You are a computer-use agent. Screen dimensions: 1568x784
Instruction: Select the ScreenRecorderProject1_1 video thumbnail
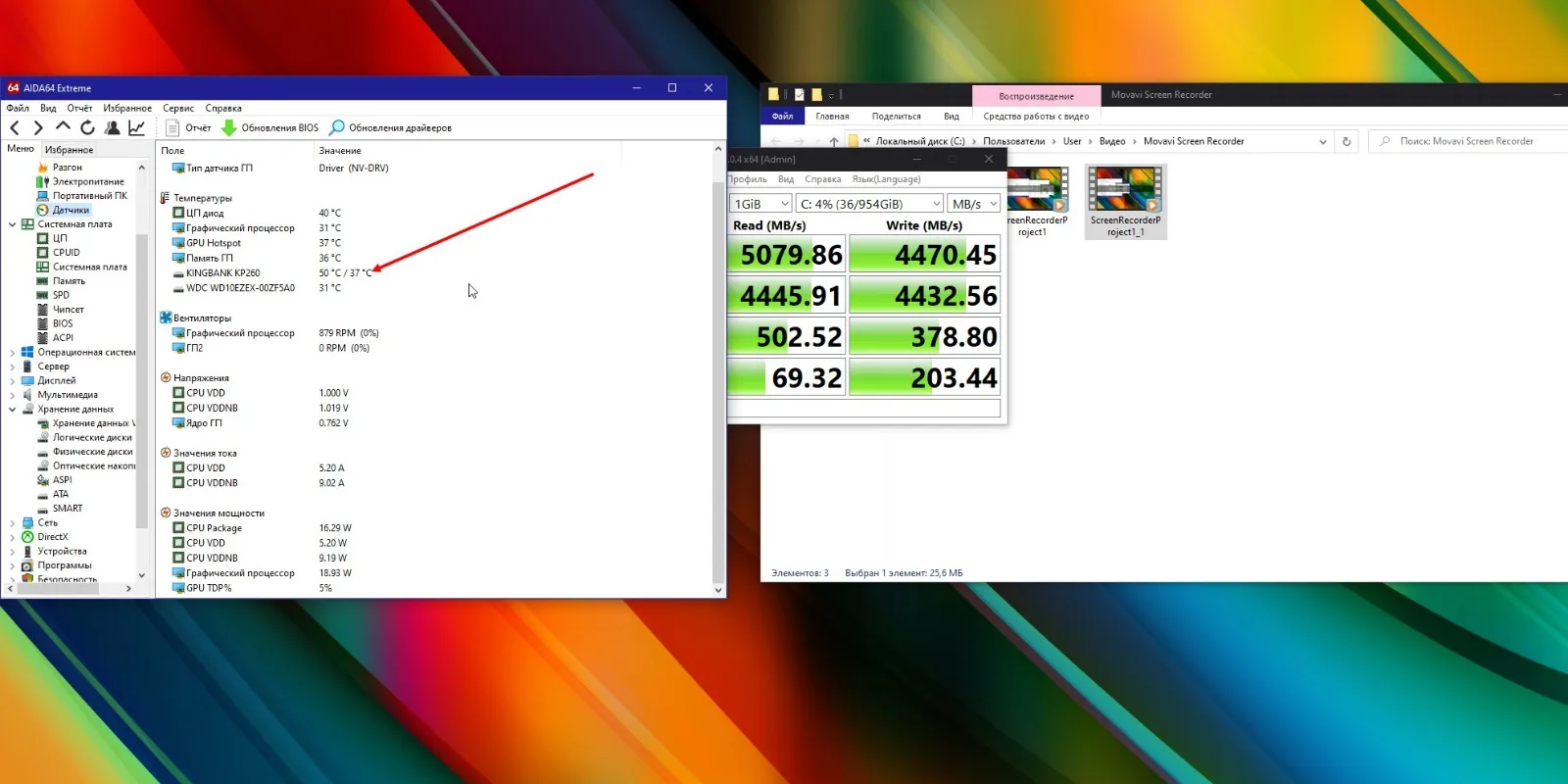click(1125, 202)
